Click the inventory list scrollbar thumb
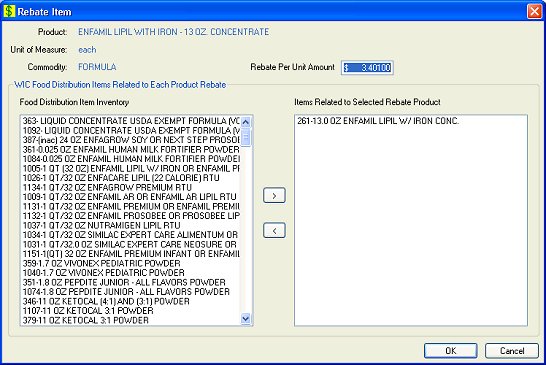The image size is (546, 365). pyautogui.click(x=246, y=137)
